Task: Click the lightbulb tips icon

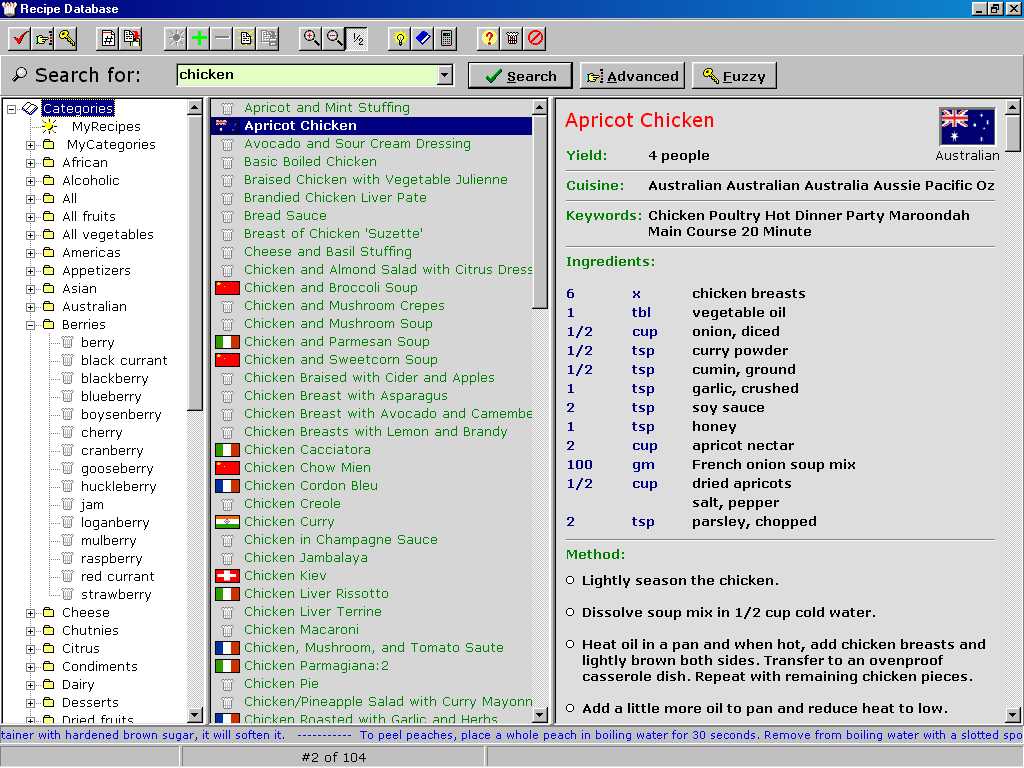Action: 399,38
